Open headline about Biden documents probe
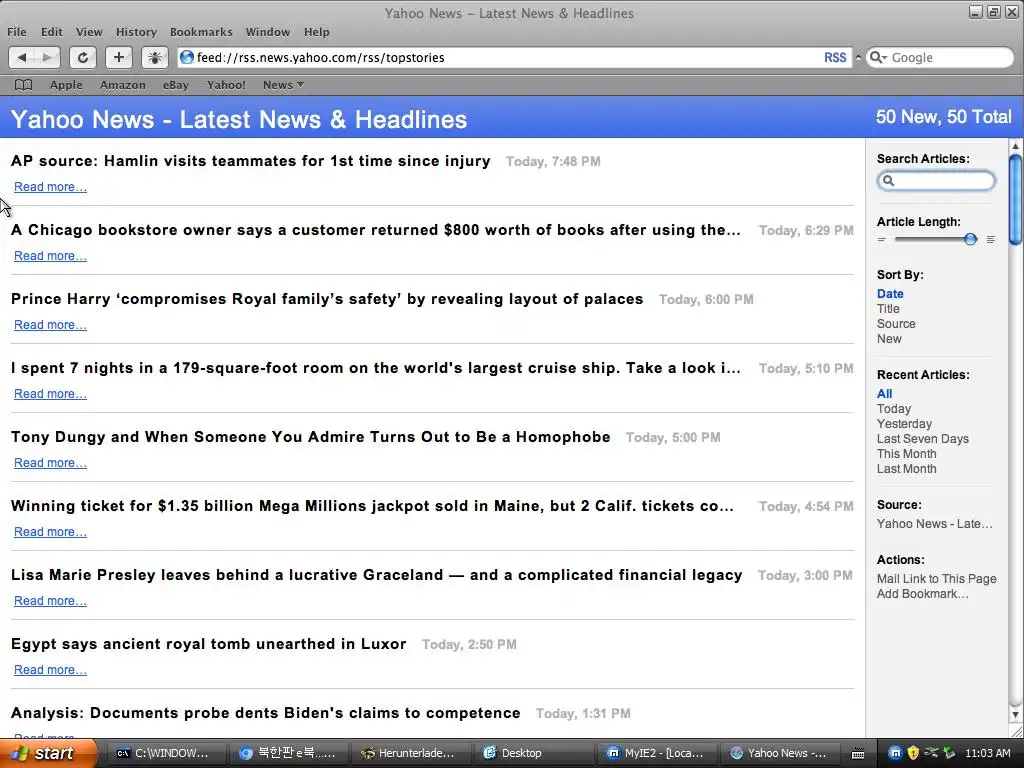Image resolution: width=1024 pixels, height=768 pixels. (266, 713)
